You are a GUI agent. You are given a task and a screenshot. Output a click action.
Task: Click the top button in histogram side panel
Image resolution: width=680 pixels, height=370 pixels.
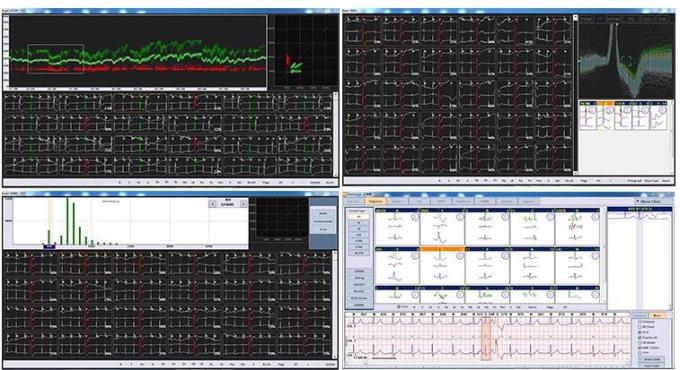[x=323, y=213]
